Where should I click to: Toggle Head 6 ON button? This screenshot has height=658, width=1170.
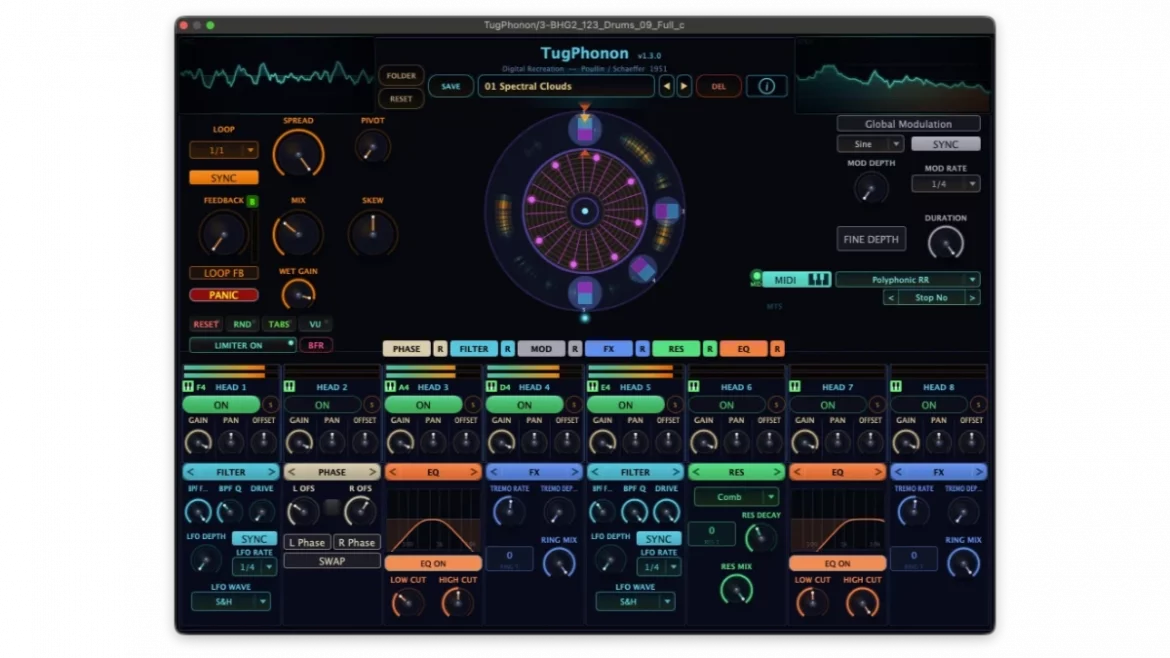tap(726, 404)
